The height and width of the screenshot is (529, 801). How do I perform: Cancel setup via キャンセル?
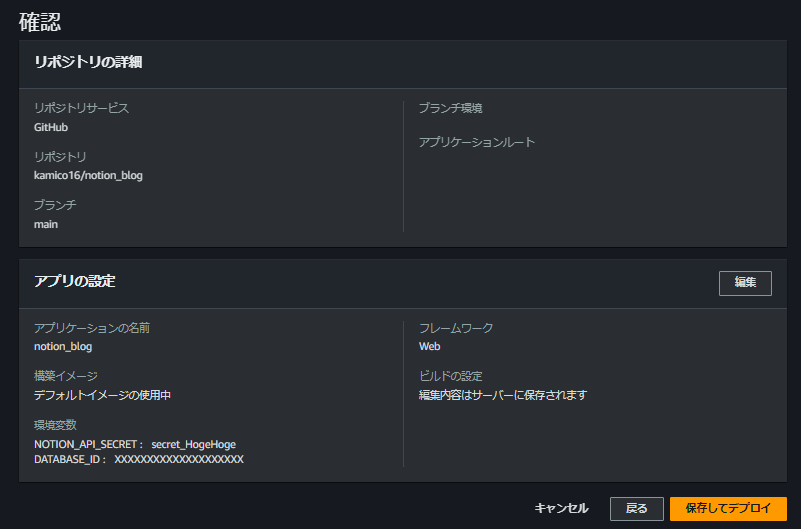(x=561, y=509)
